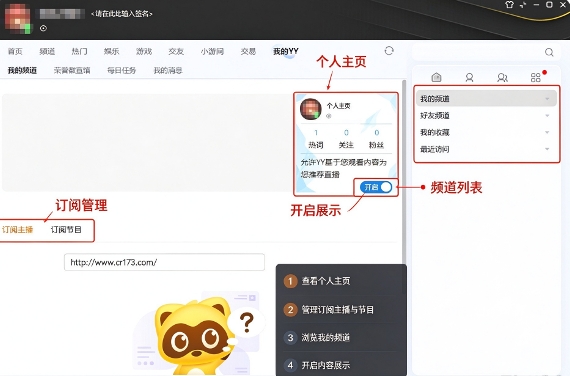Click the 关注 count in profile card

coord(346,132)
